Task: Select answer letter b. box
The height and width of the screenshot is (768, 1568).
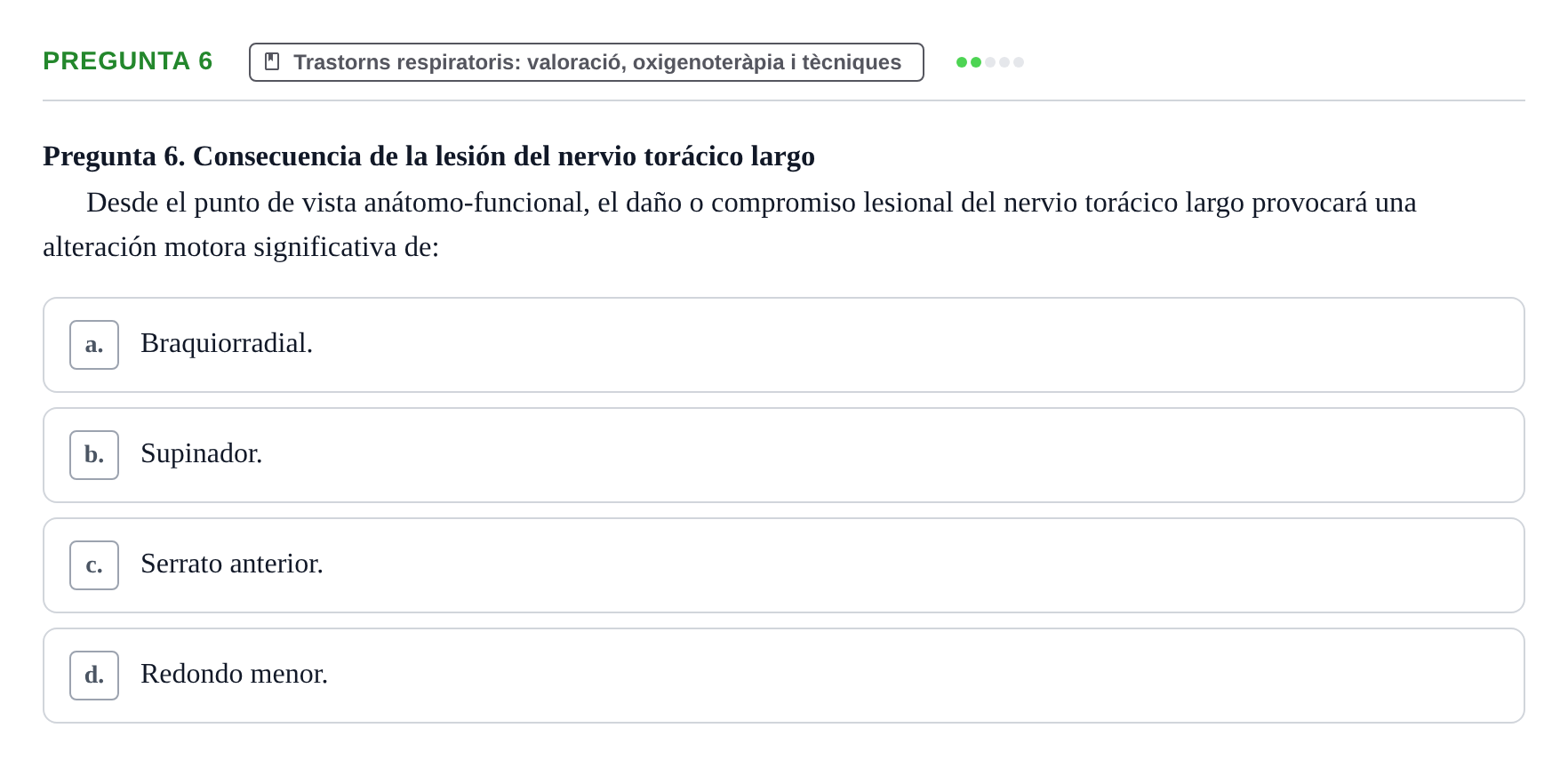Action: click(x=94, y=455)
